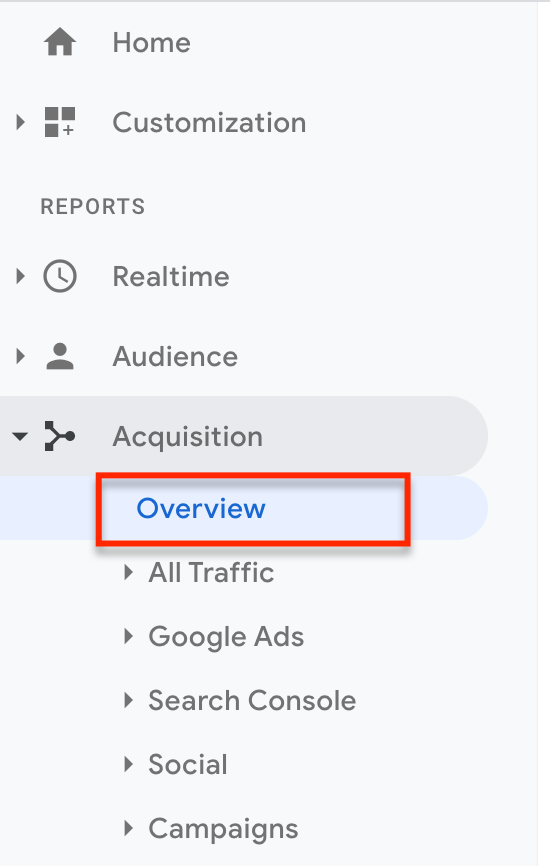Click the Acquisition branching arrows icon
550x866 pixels.
point(60,436)
